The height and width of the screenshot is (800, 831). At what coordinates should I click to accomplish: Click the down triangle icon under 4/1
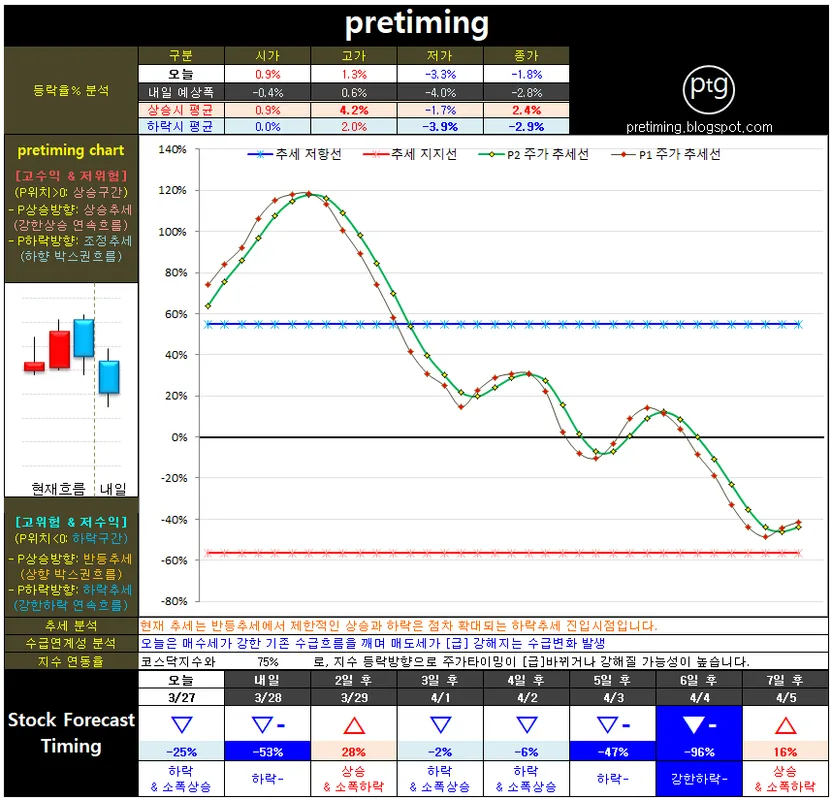[x=439, y=723]
